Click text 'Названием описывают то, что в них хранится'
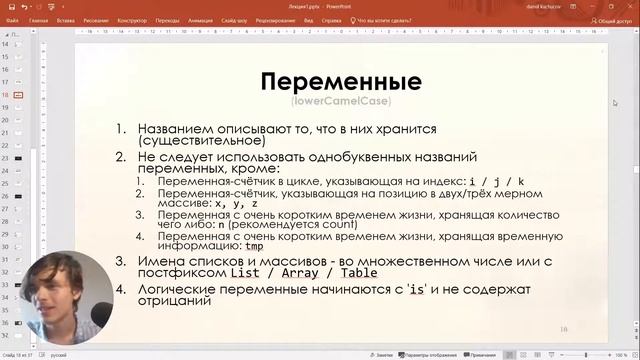 (287, 129)
